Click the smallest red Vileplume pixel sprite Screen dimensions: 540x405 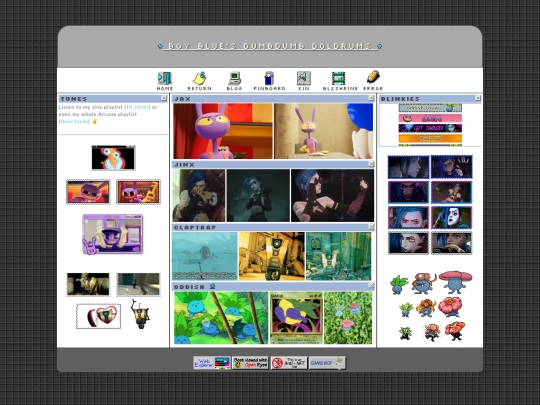[x=455, y=331]
